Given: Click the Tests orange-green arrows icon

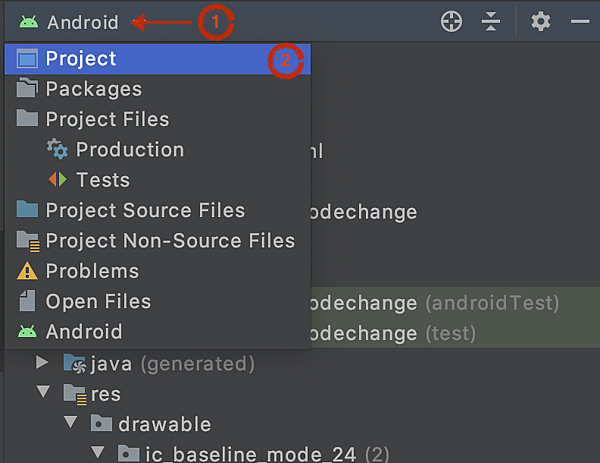Looking at the screenshot, I should click(x=57, y=179).
